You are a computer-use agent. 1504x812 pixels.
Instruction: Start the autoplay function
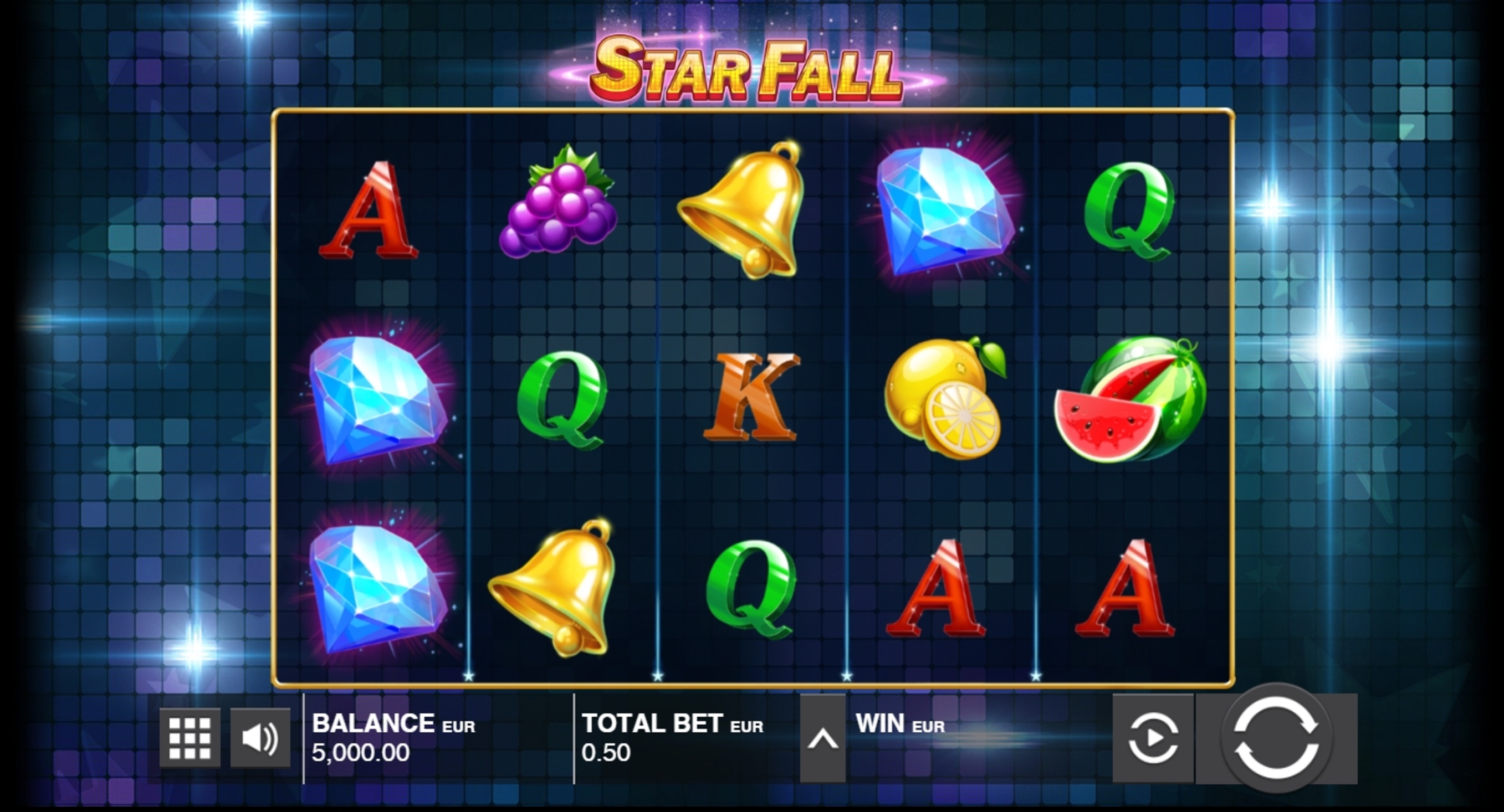click(x=1153, y=738)
